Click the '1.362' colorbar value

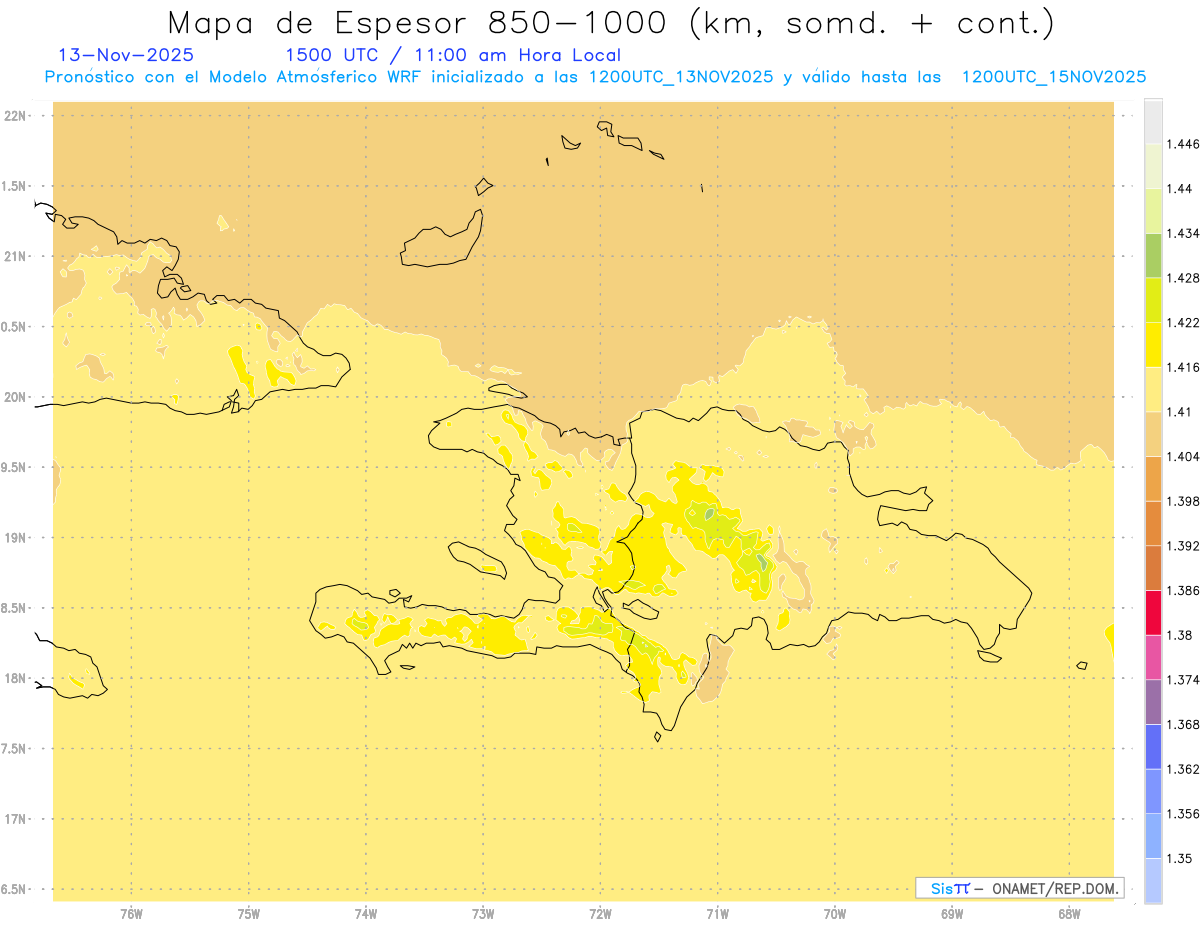[1183, 769]
